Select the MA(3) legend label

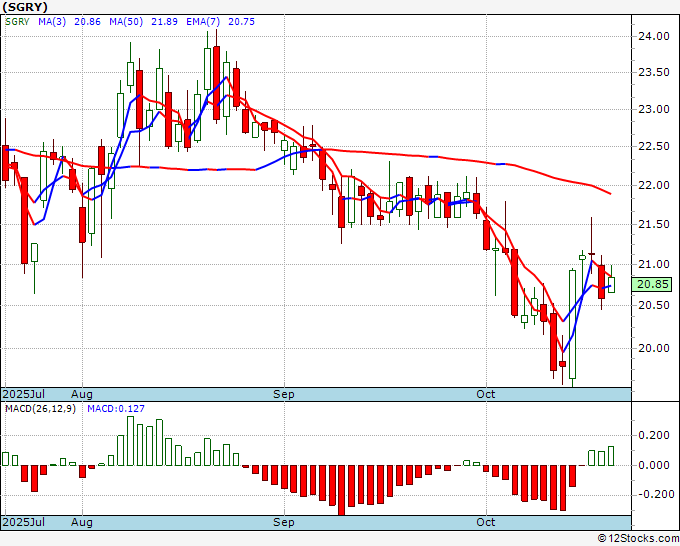(x=52, y=22)
